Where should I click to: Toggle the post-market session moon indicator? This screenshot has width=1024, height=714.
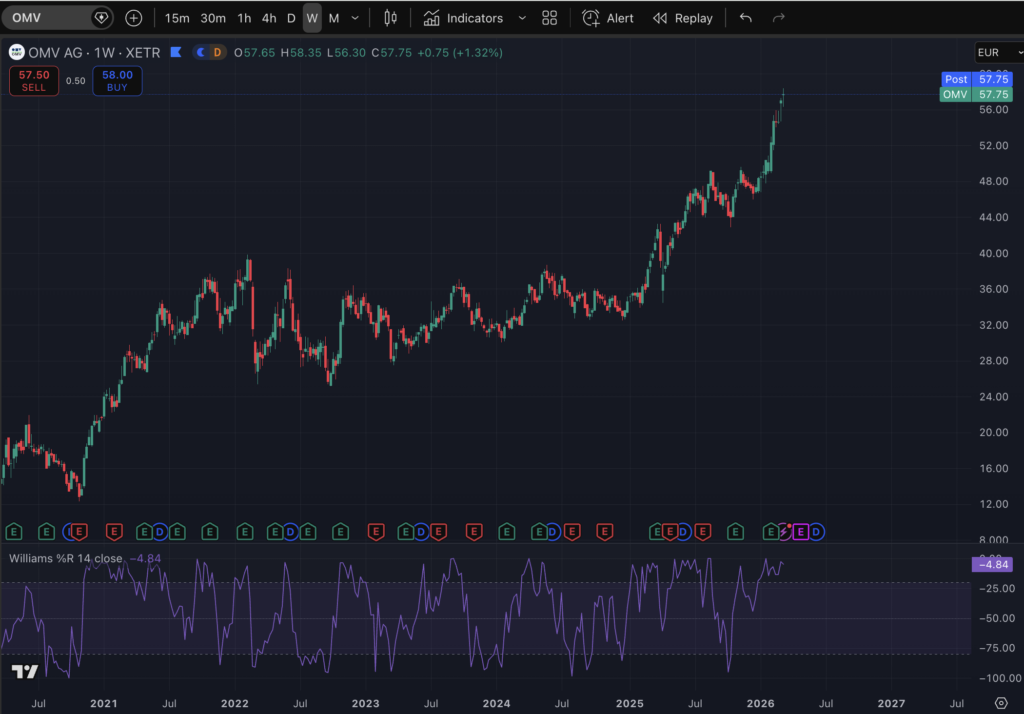(201, 52)
